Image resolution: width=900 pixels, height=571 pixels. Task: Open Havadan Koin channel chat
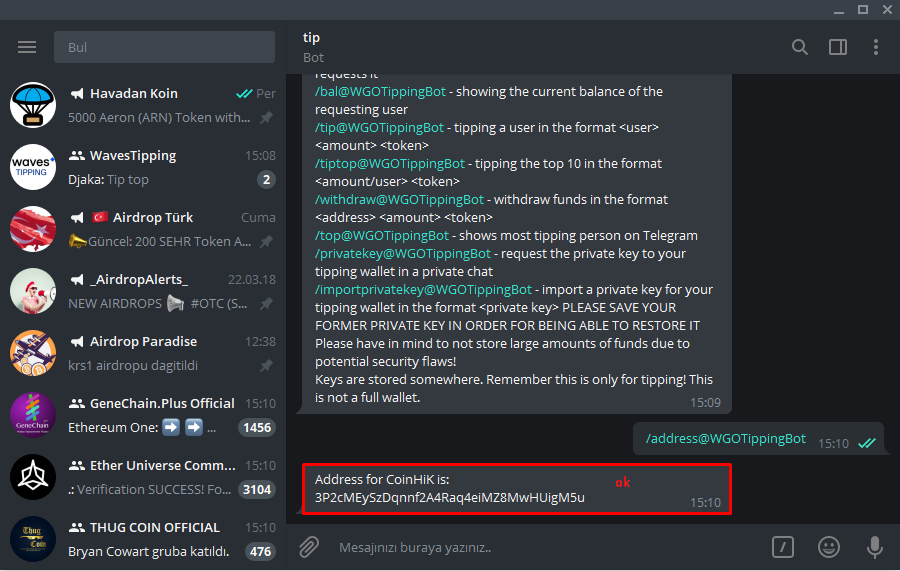(x=143, y=105)
